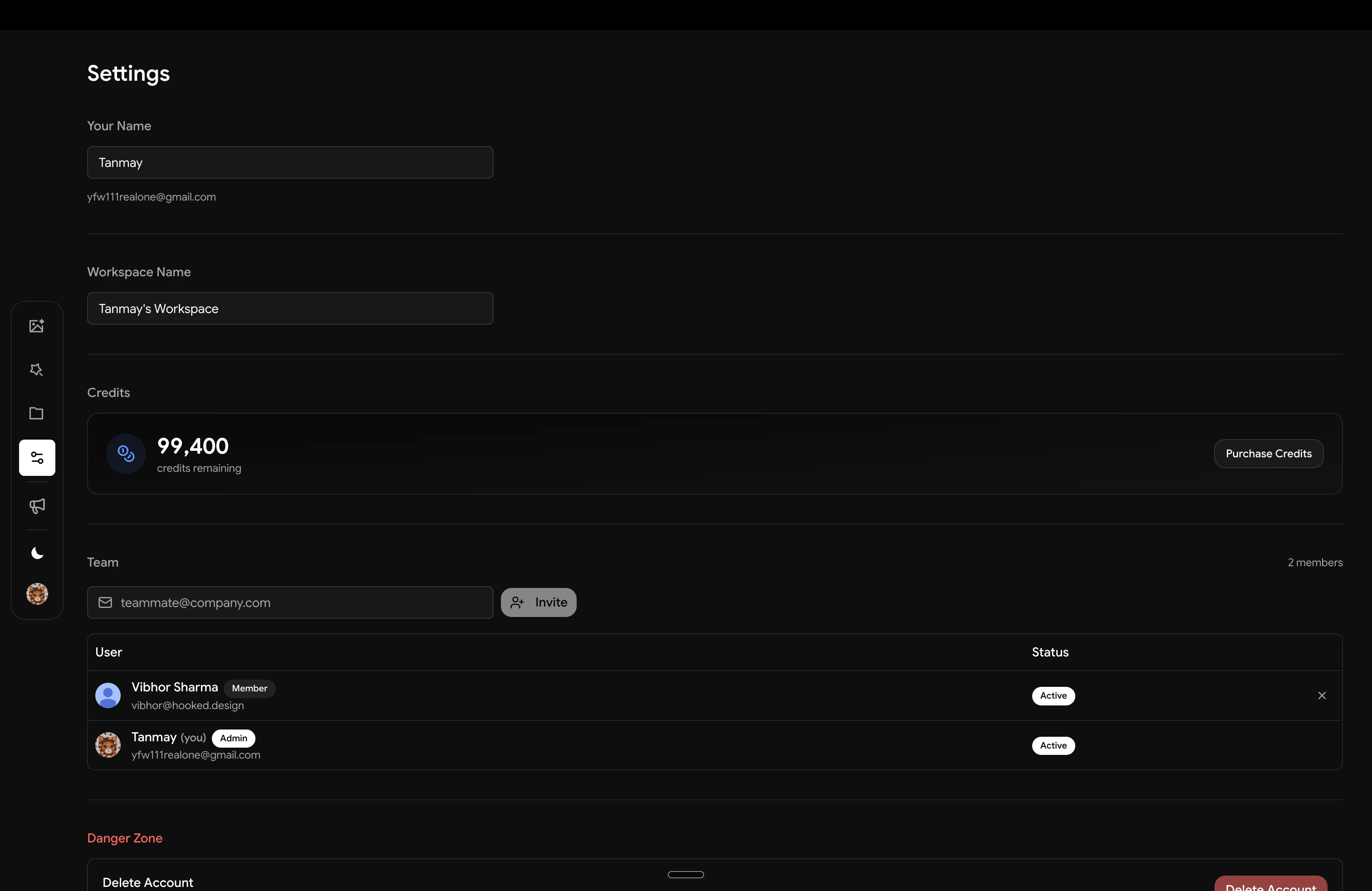The width and height of the screenshot is (1372, 891).
Task: Click the Invite button
Action: pyautogui.click(x=539, y=602)
